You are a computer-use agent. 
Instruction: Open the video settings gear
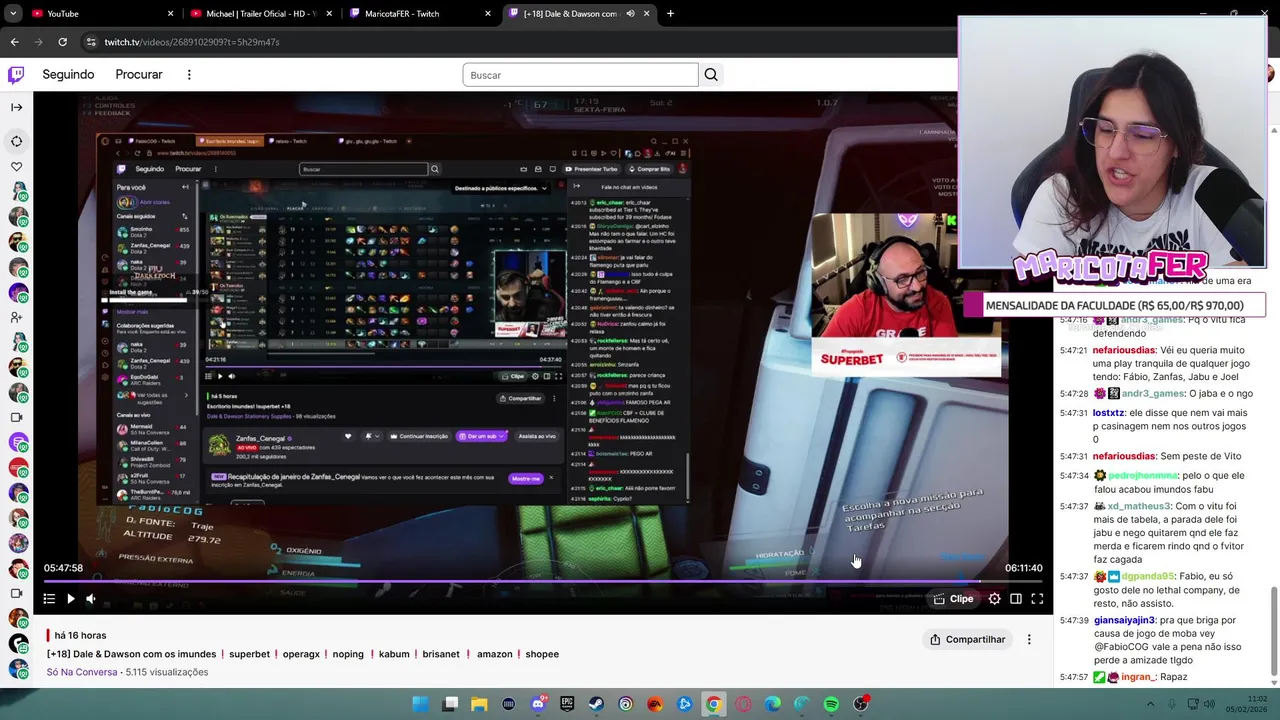click(x=994, y=599)
